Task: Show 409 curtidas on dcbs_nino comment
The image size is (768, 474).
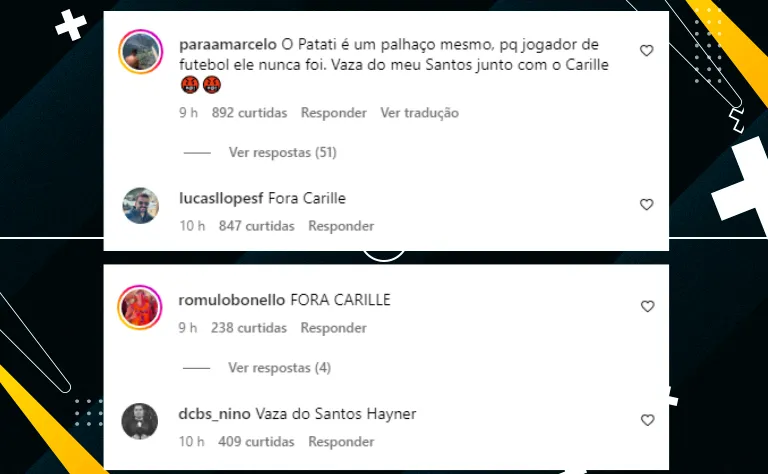Action: click(x=256, y=441)
